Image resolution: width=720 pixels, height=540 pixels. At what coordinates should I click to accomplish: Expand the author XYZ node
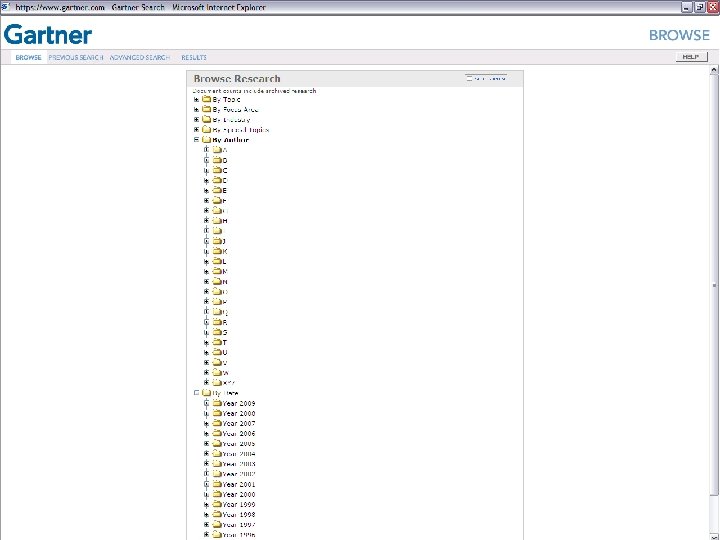[207, 382]
